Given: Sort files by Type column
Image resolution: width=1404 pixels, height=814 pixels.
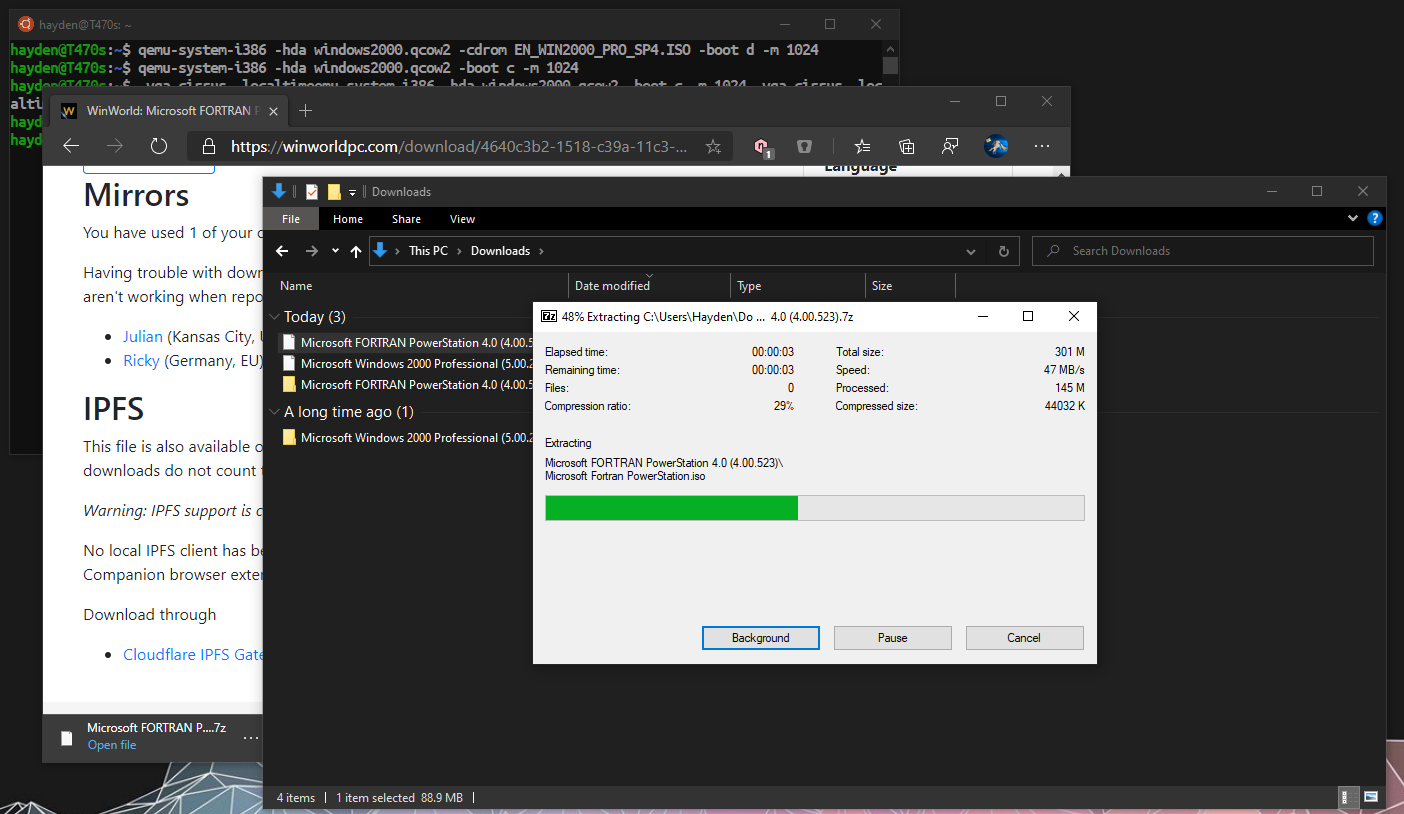Looking at the screenshot, I should tap(798, 286).
